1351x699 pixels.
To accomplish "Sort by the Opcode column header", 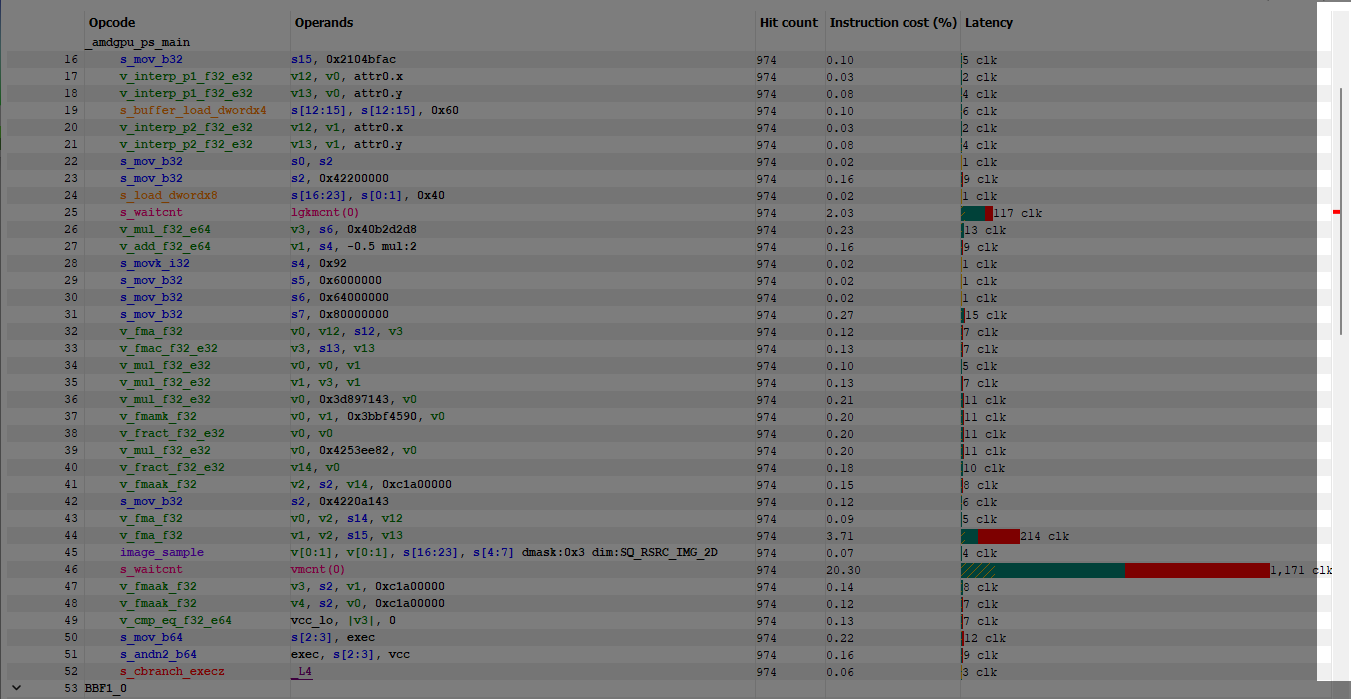I will [112, 22].
